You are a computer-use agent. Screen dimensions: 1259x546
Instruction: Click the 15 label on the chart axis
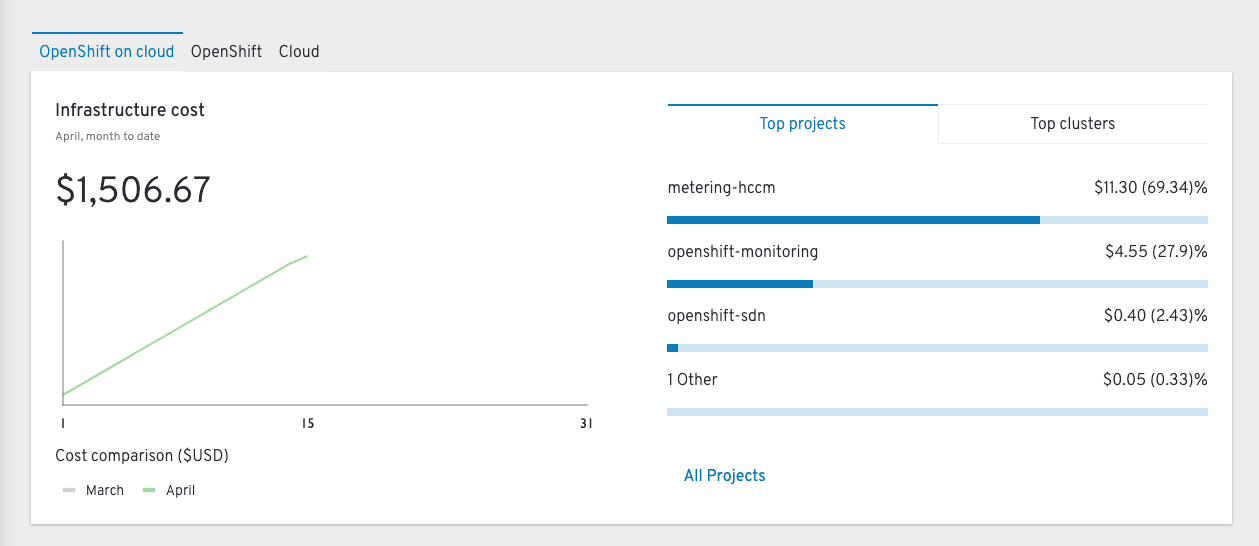[308, 424]
